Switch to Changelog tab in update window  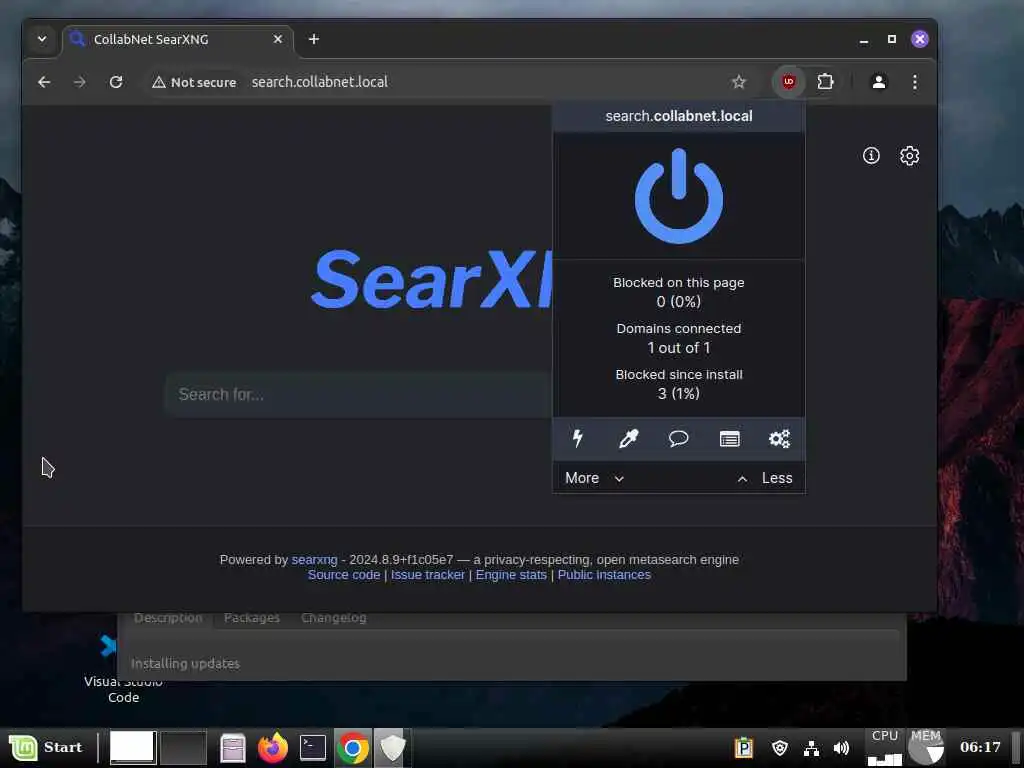point(334,618)
